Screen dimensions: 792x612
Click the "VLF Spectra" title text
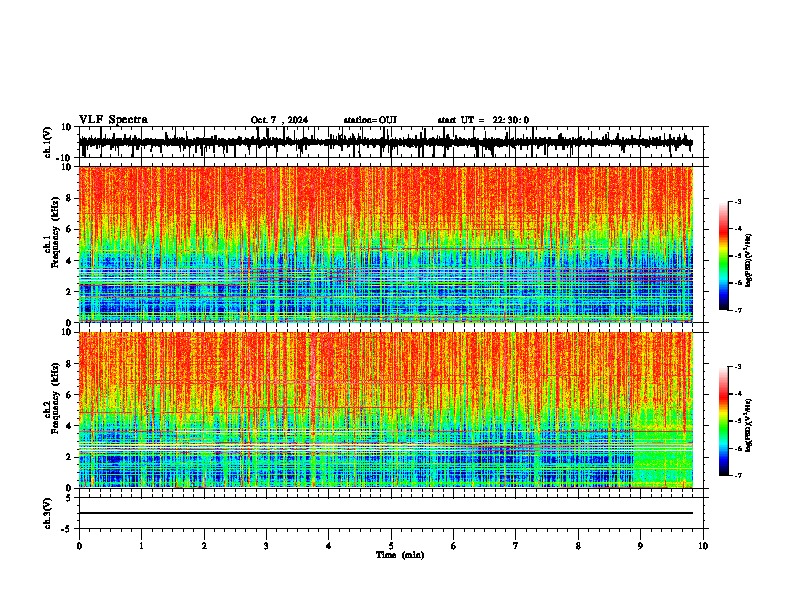113,120
